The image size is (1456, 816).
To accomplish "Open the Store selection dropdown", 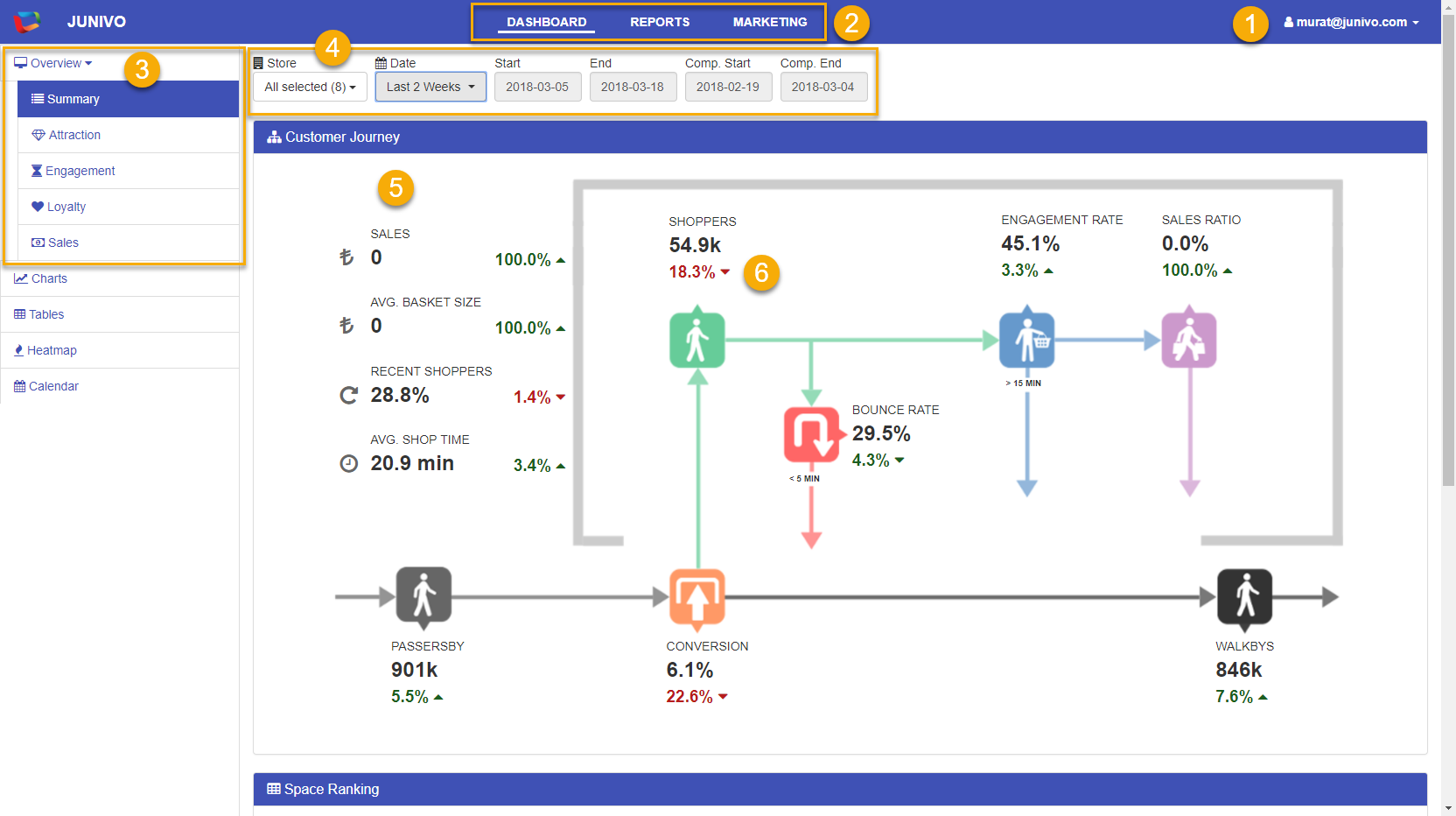I will (x=310, y=87).
